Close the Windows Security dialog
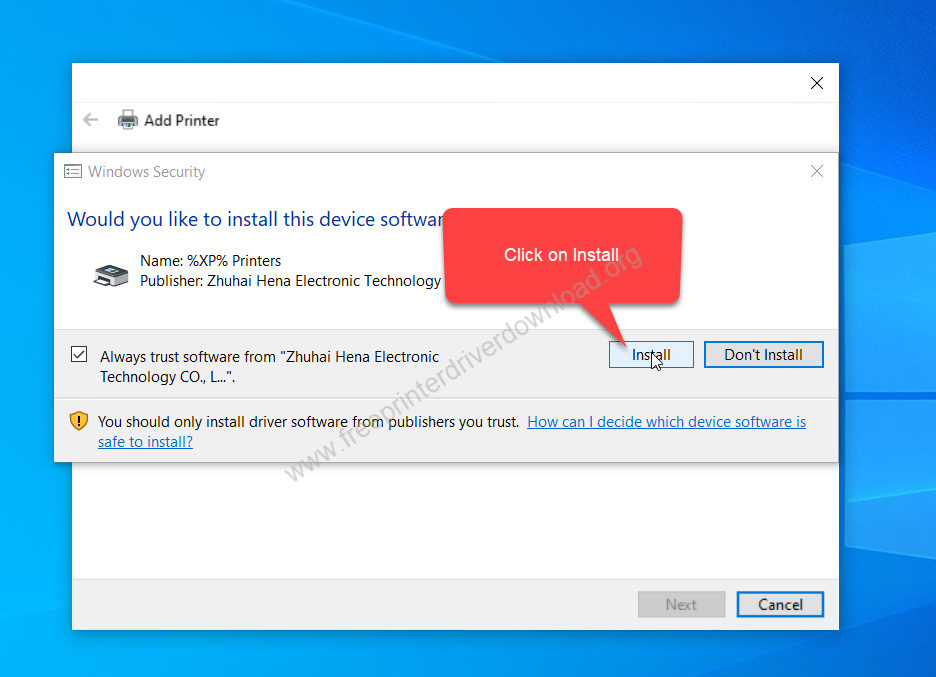Viewport: 936px width, 677px height. point(817,171)
